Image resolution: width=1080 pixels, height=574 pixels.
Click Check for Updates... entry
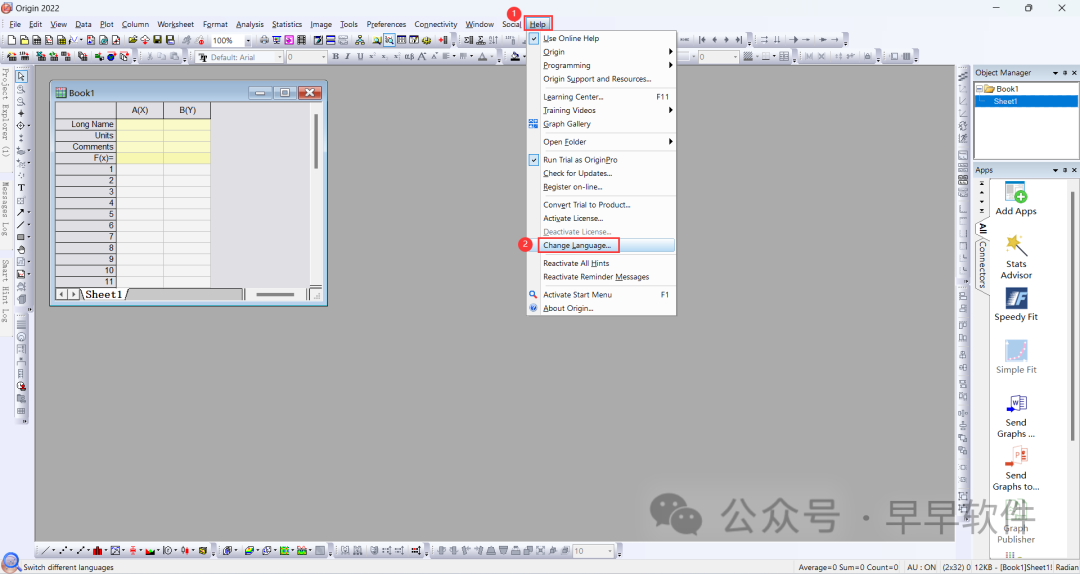click(577, 173)
